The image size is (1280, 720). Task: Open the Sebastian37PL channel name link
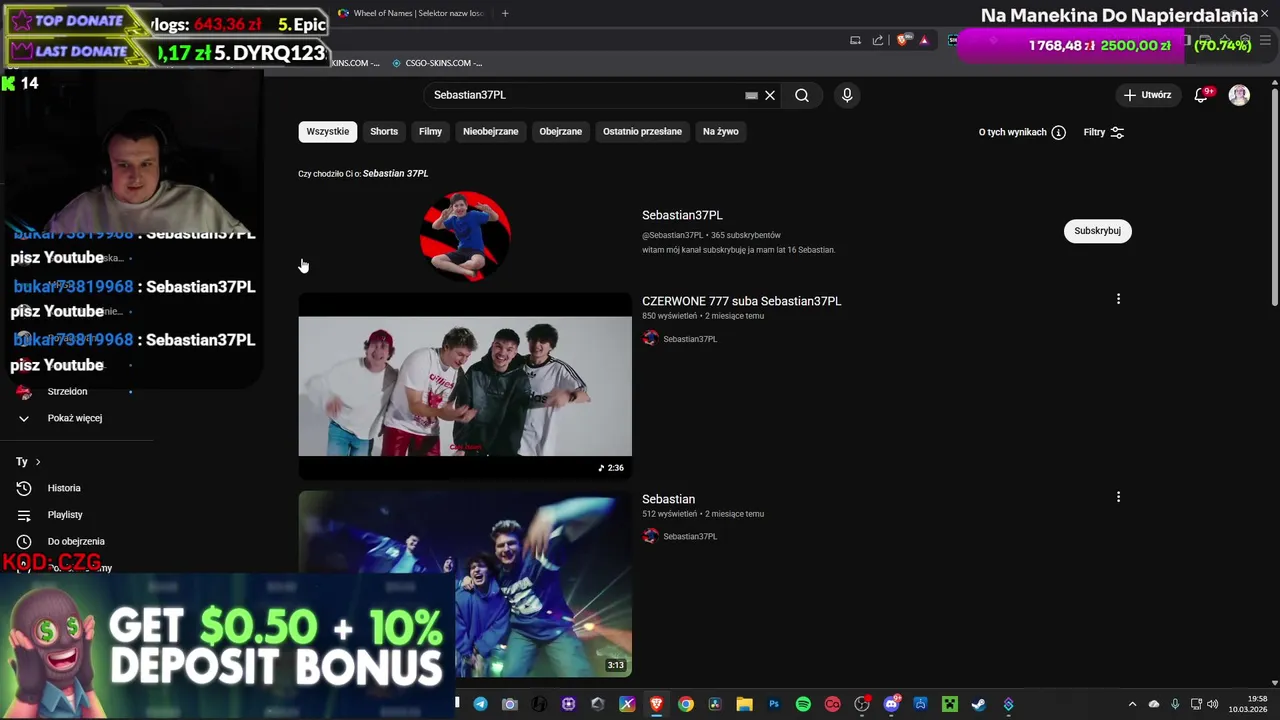click(682, 215)
